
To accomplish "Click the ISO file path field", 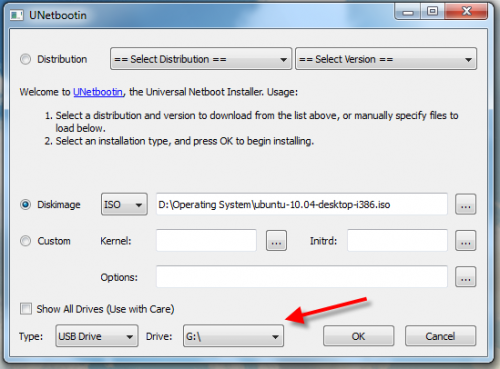I will click(x=302, y=204).
